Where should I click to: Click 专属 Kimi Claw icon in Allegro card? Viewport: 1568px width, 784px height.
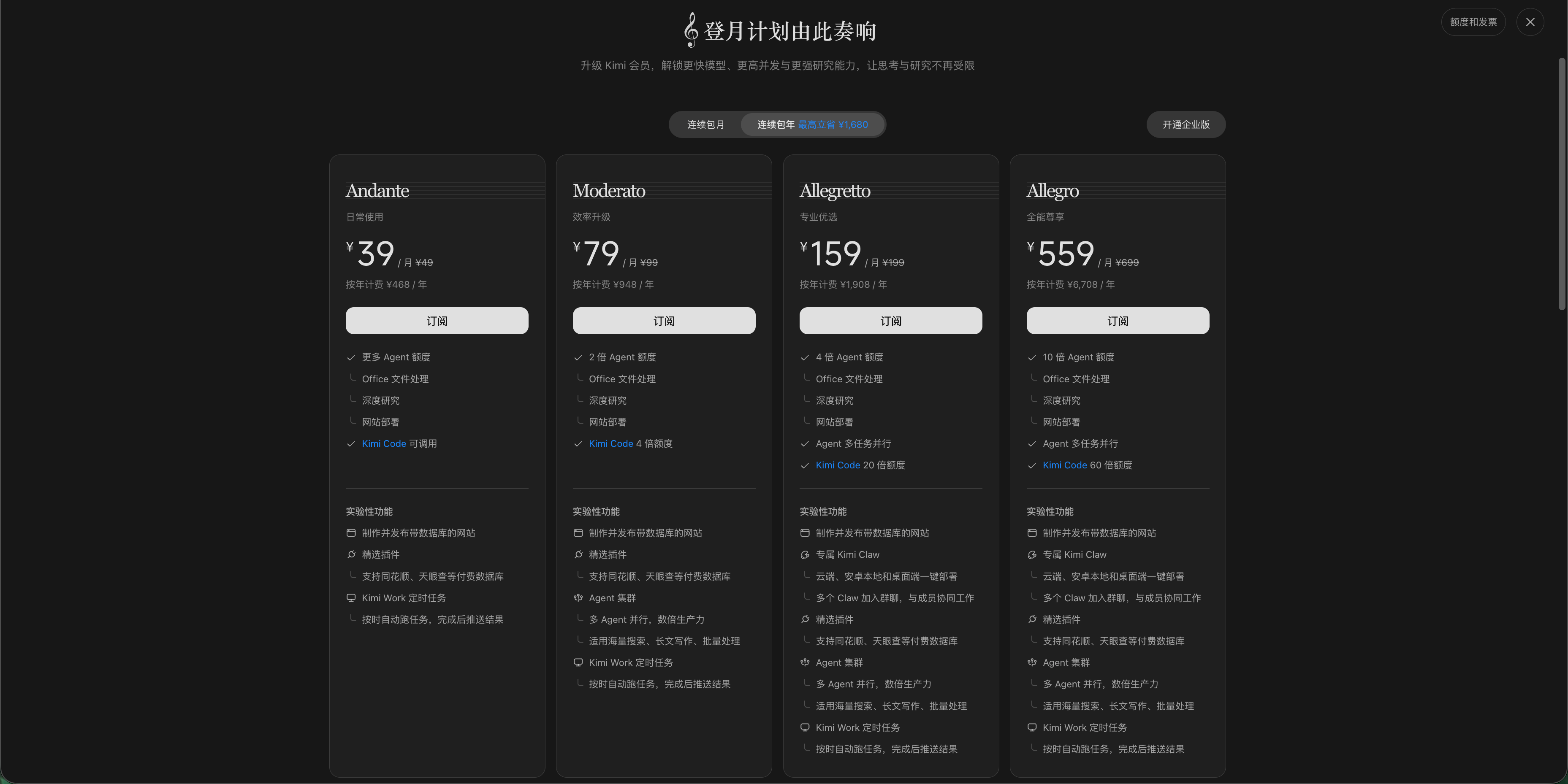point(1032,554)
